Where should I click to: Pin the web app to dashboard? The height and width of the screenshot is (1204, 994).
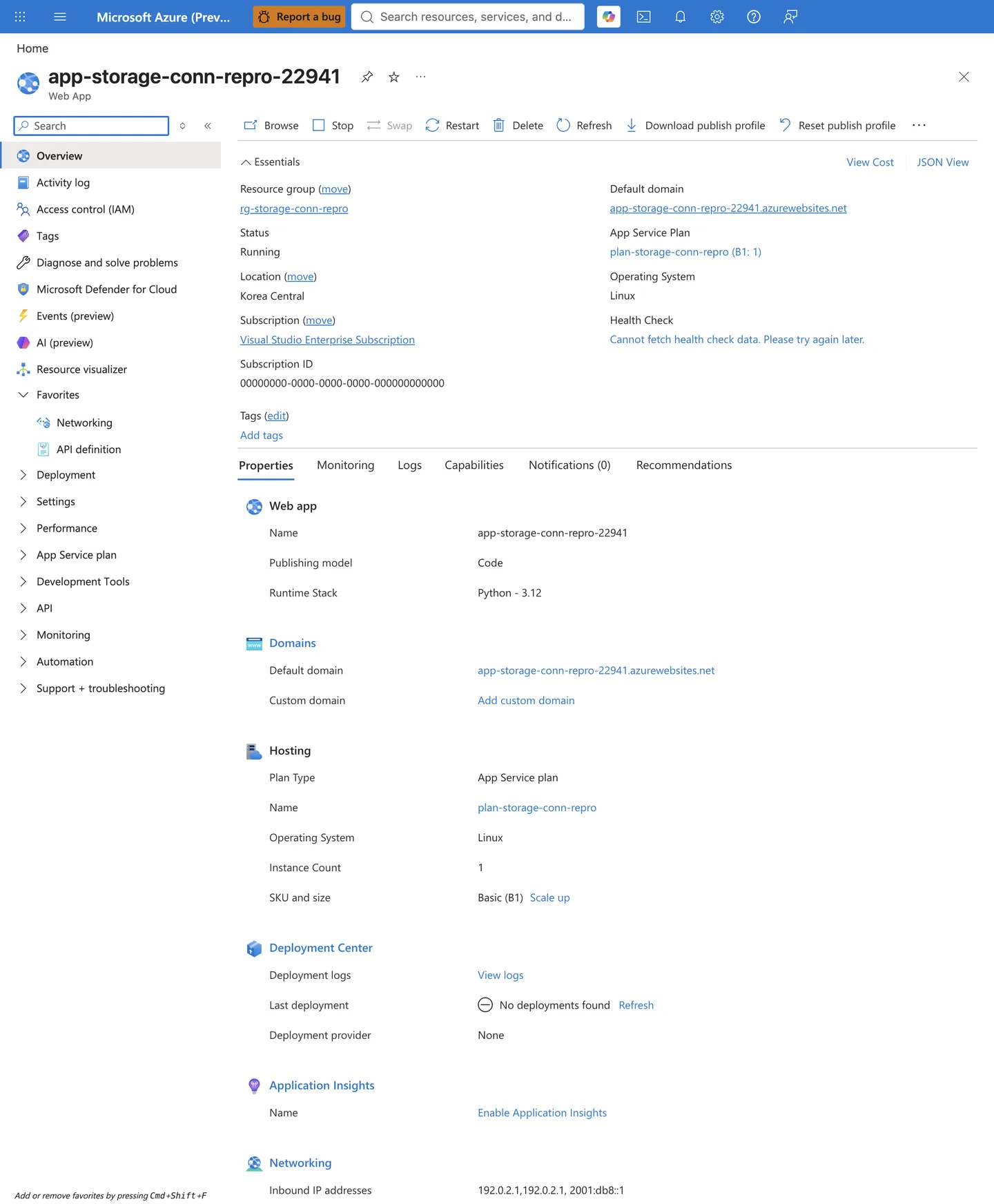367,77
